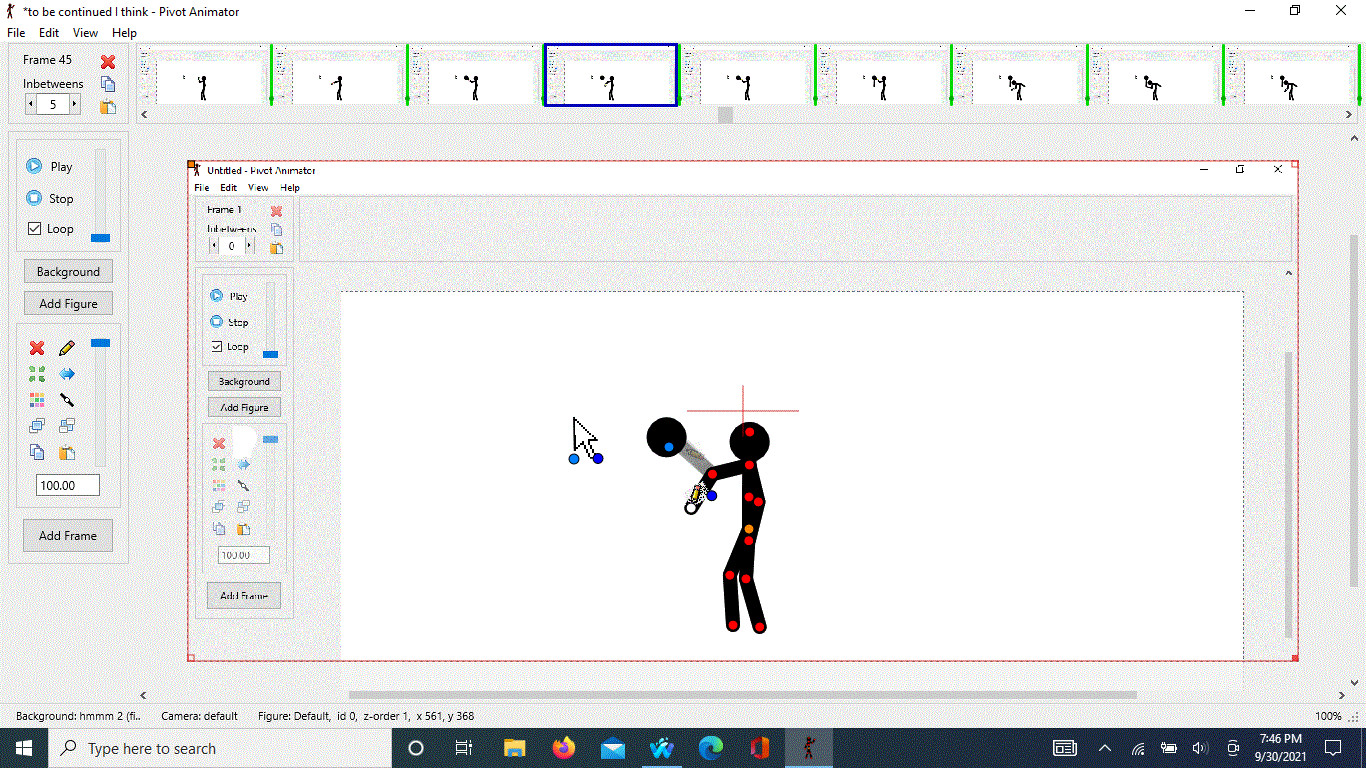Select the Play radio control
Viewport: 1366px width, 768px height.
click(x=33, y=166)
